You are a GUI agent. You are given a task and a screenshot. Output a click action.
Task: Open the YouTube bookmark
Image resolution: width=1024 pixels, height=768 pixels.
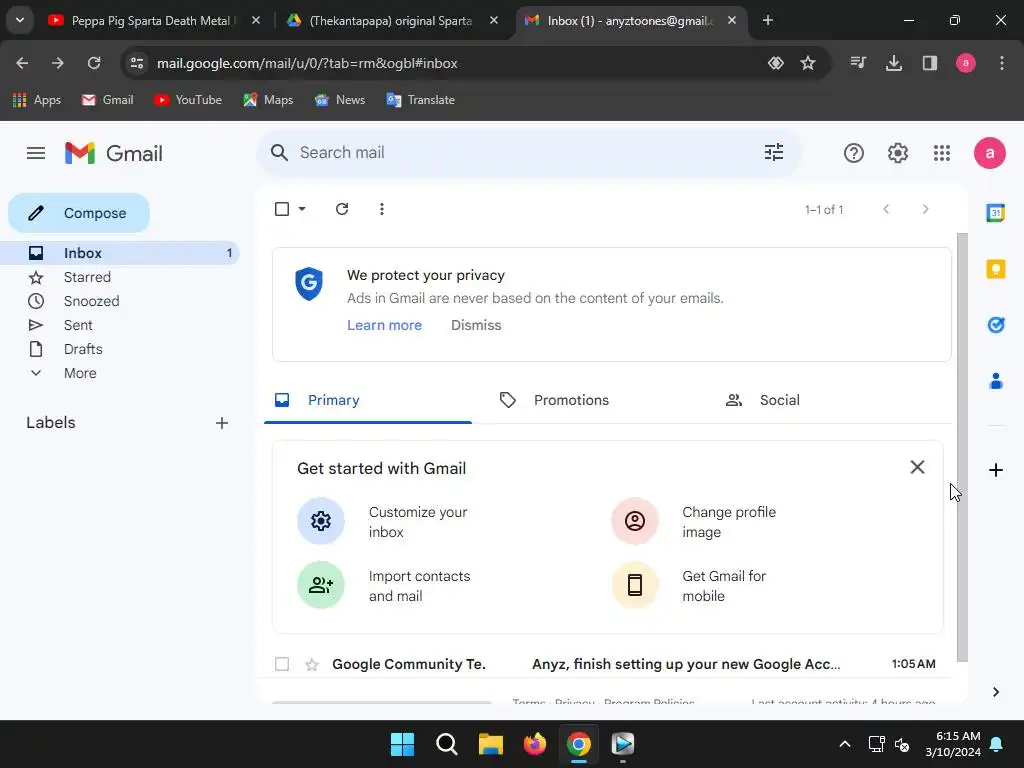pos(188,100)
